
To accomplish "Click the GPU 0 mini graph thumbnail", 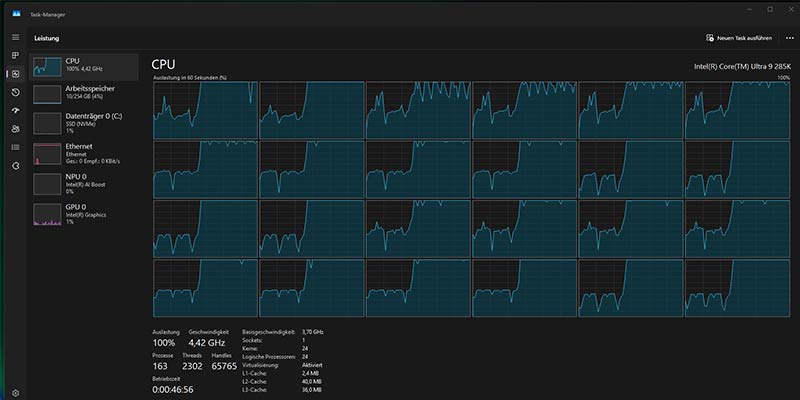I will [x=47, y=215].
